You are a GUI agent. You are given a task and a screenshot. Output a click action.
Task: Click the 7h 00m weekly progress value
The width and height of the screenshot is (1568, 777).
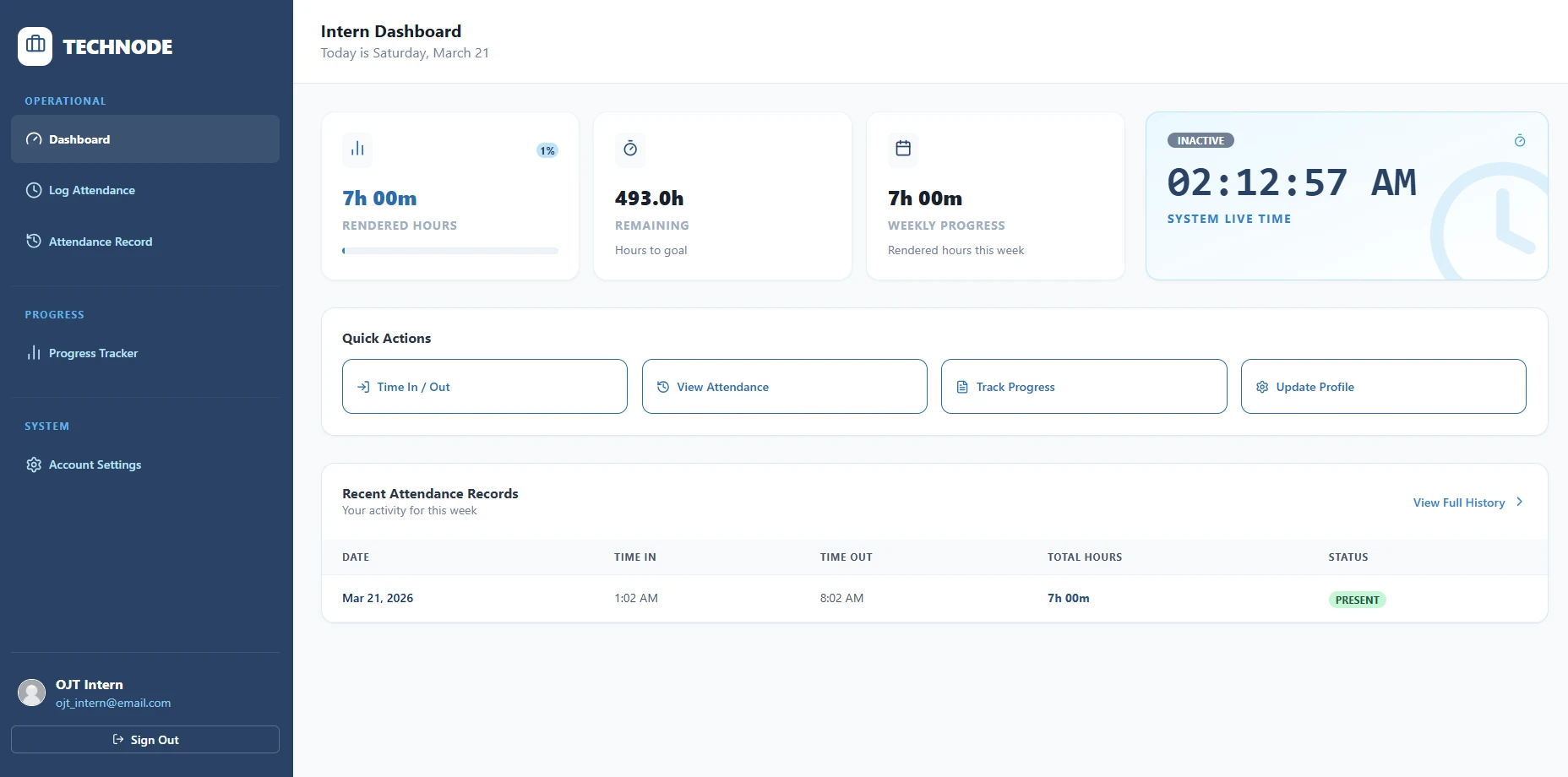tap(925, 198)
